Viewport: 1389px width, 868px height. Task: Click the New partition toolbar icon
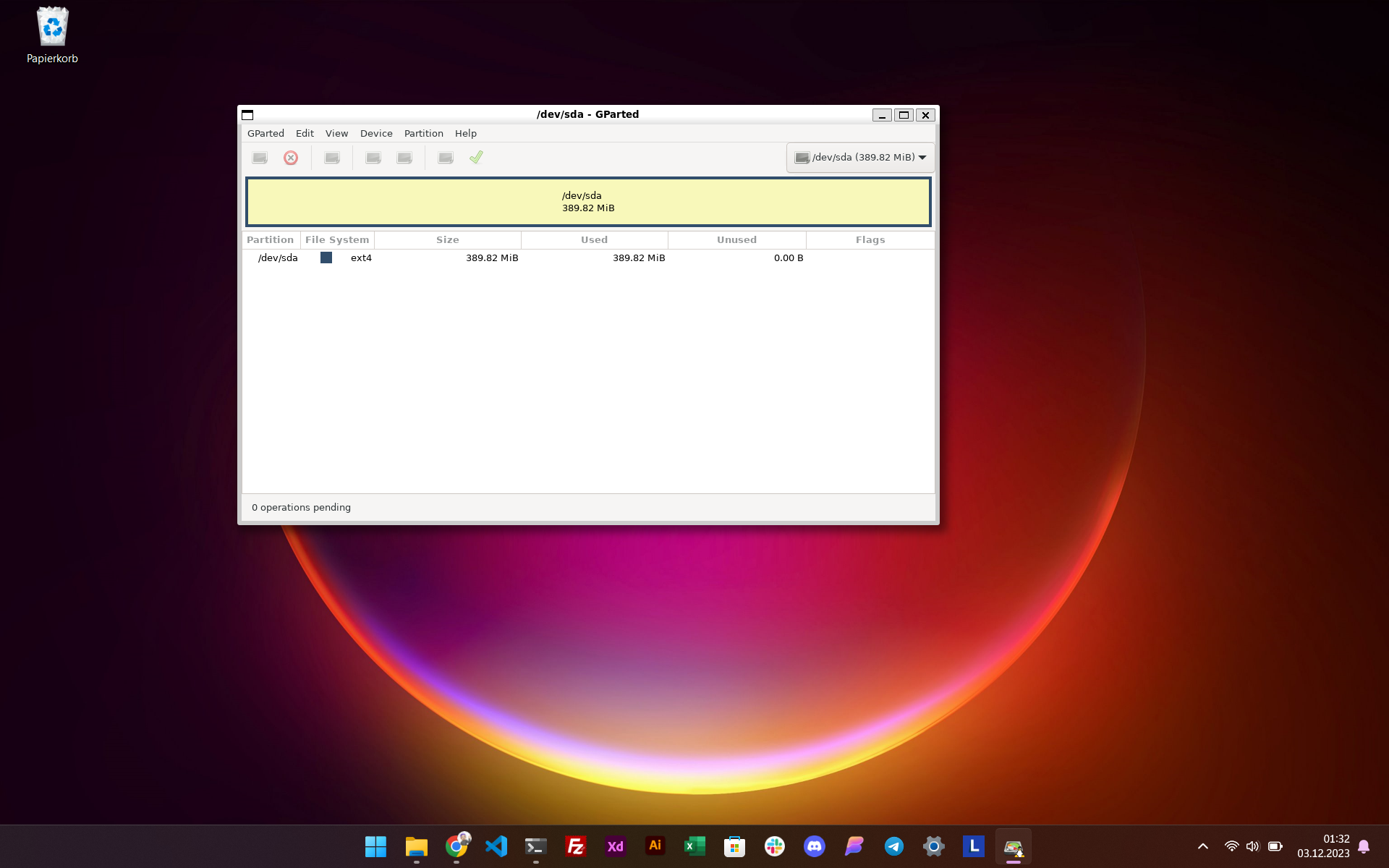260,158
